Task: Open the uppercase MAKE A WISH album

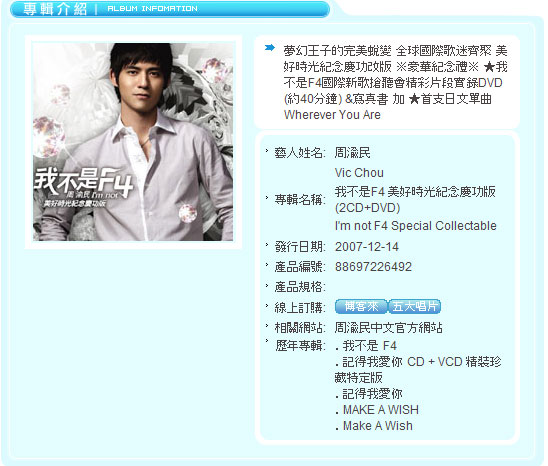Action: (x=381, y=409)
